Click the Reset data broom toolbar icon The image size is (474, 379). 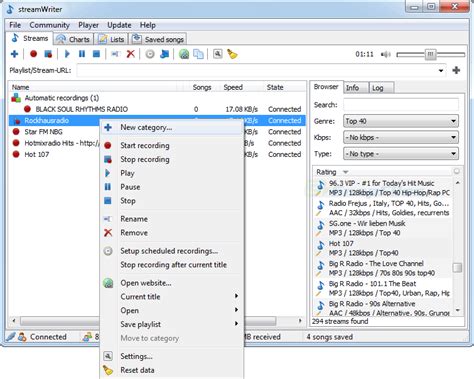[232, 54]
